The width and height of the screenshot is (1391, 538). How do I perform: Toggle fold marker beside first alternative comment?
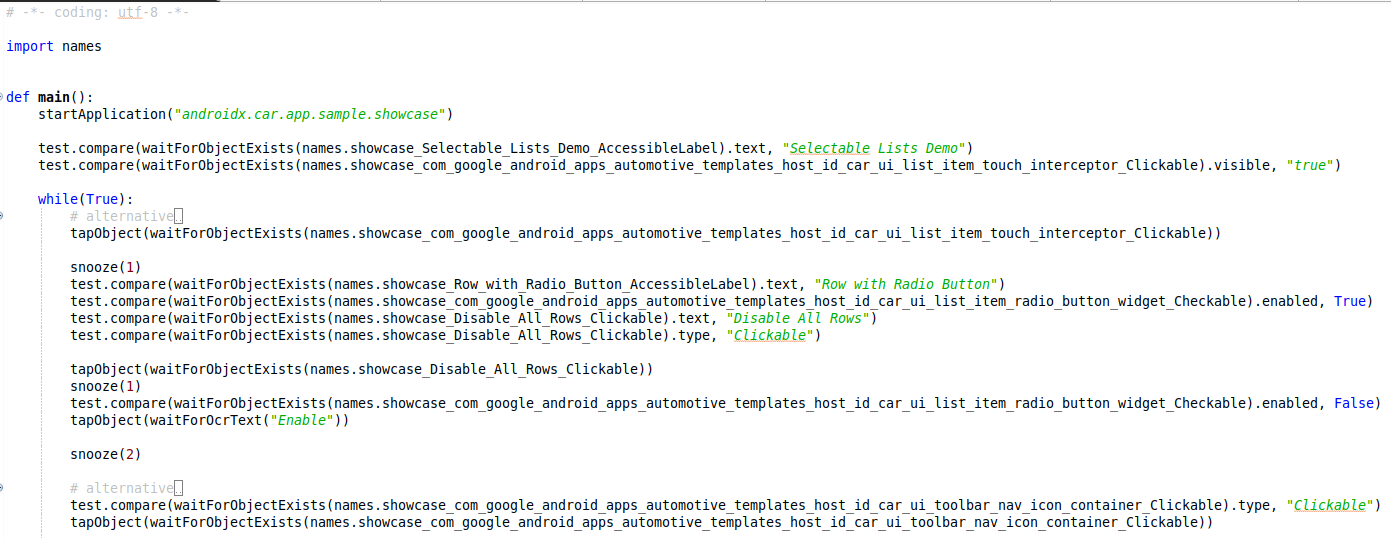coord(3,216)
